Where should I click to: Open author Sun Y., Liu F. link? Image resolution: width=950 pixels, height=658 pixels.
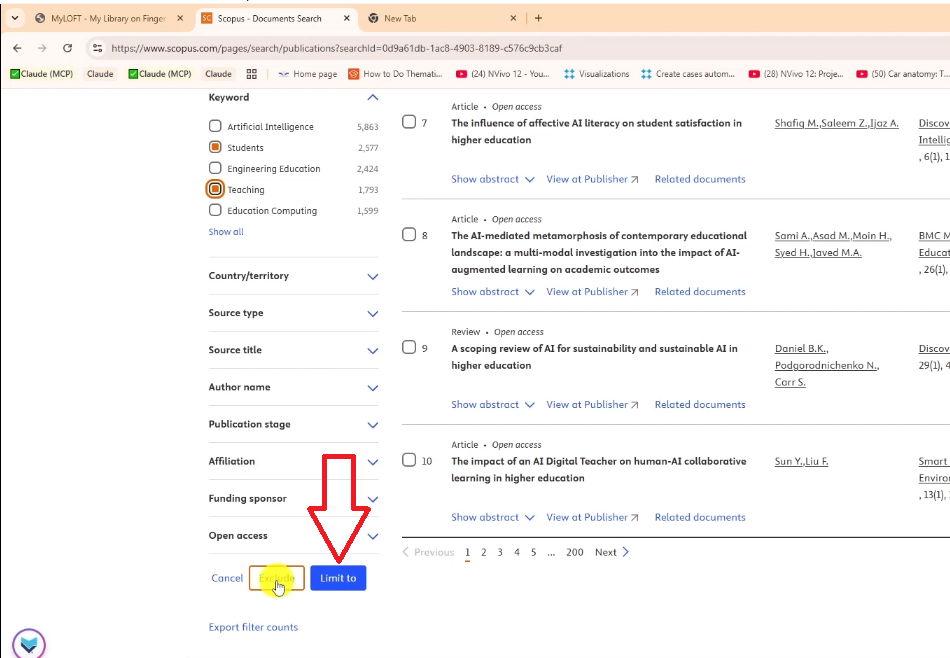801,461
